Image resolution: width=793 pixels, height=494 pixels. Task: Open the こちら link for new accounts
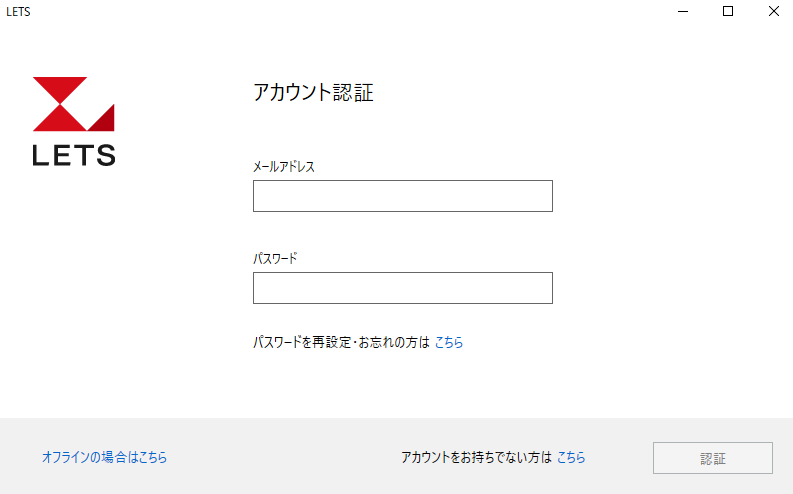click(x=571, y=457)
